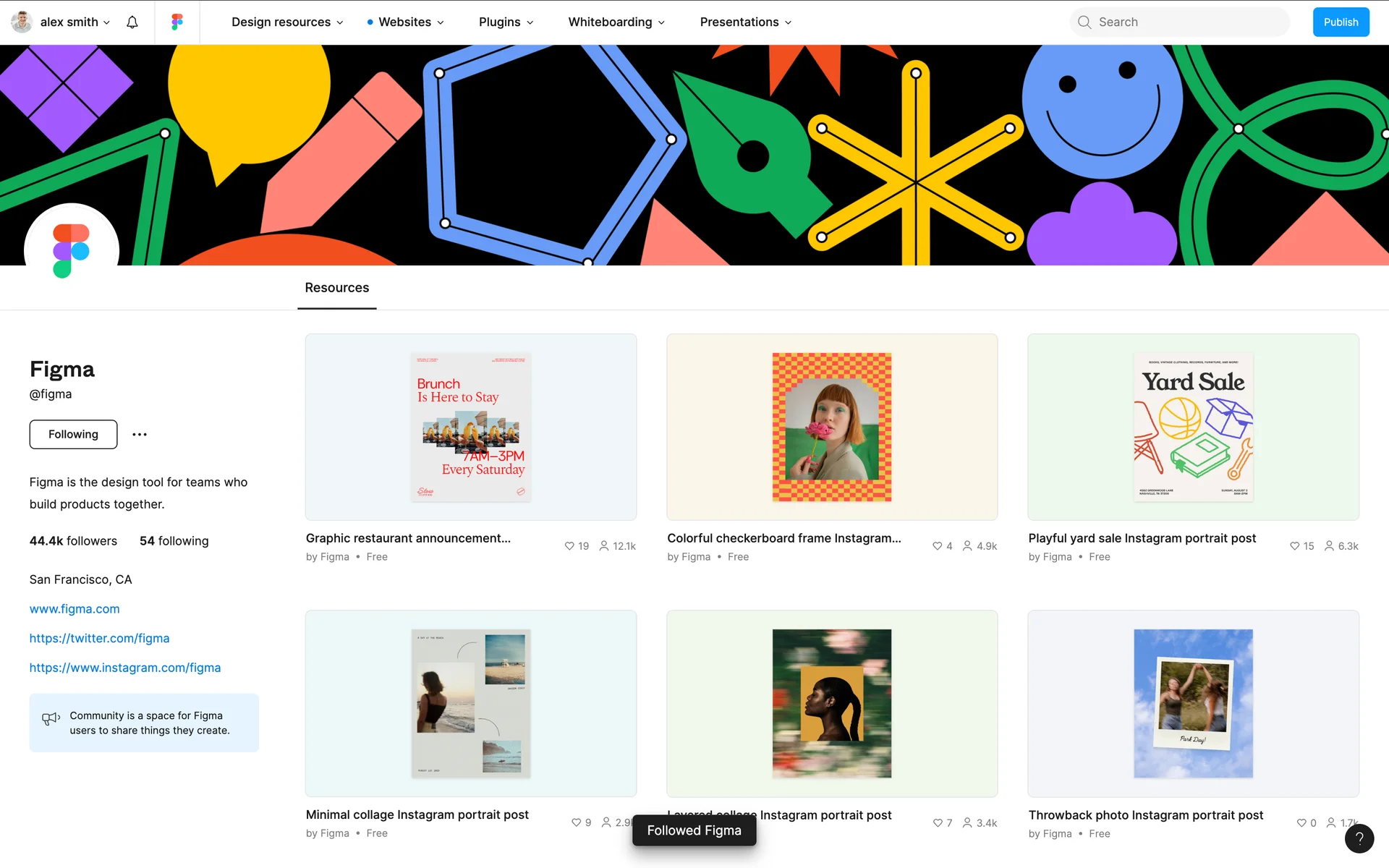
Task: Click heart on Layered collage post
Action: pos(938,823)
